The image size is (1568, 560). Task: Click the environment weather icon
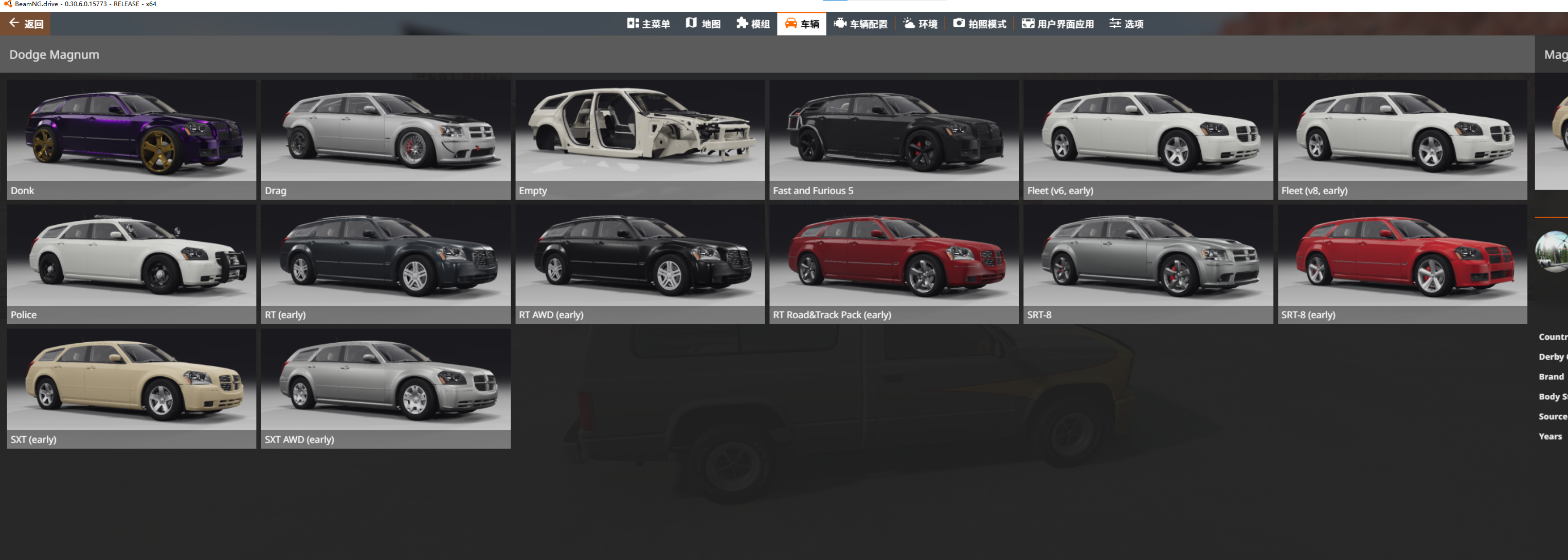[909, 23]
